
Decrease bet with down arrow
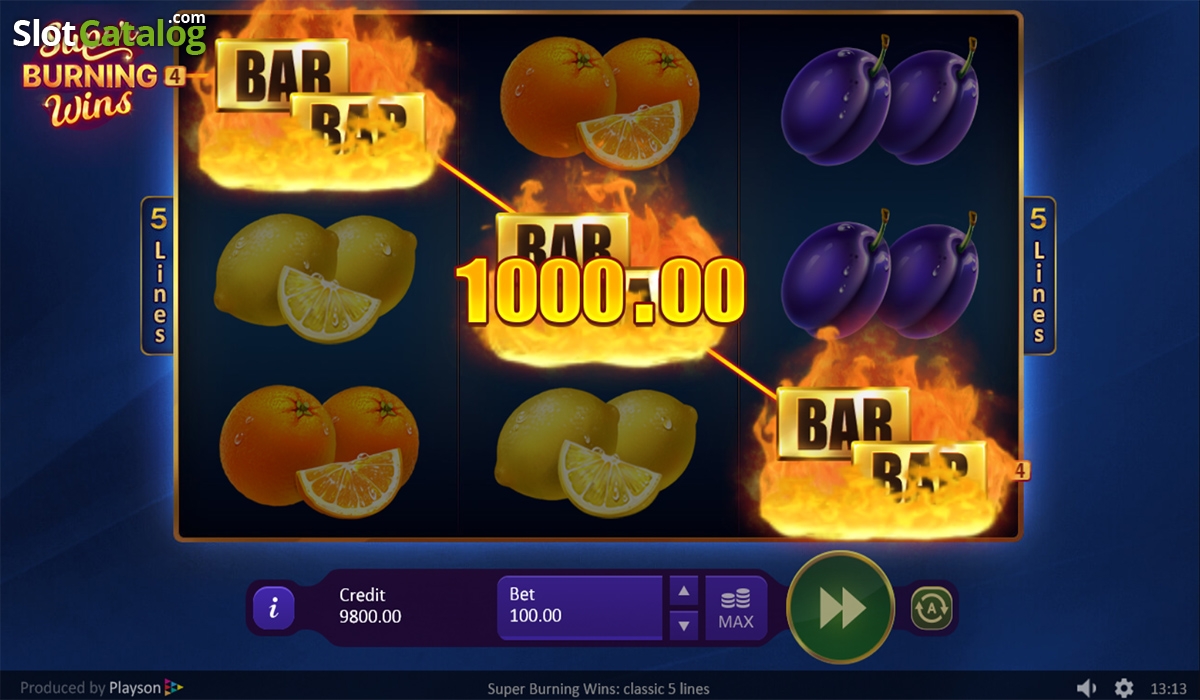click(683, 625)
